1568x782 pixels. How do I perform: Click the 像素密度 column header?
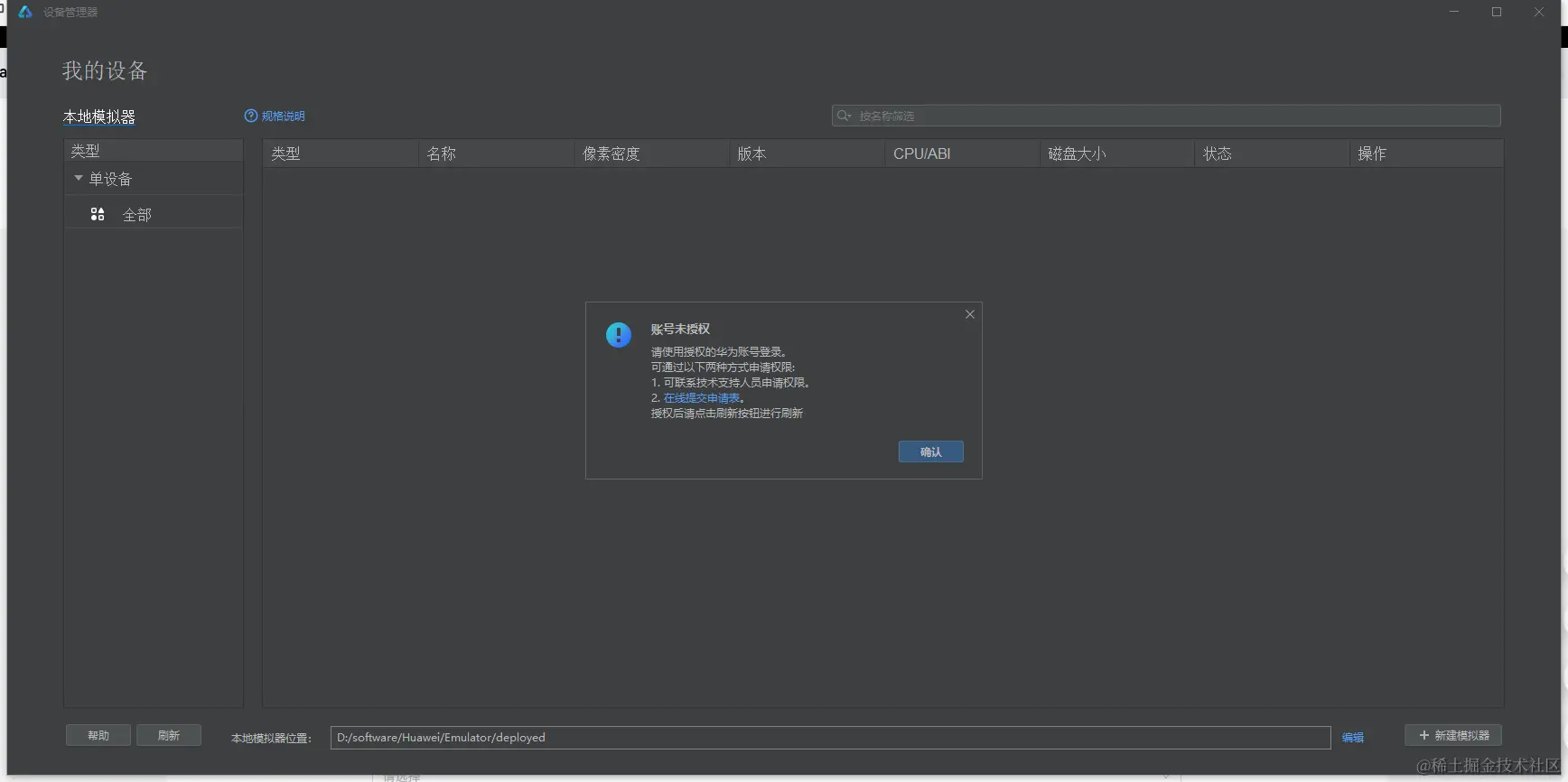pyautogui.click(x=651, y=154)
